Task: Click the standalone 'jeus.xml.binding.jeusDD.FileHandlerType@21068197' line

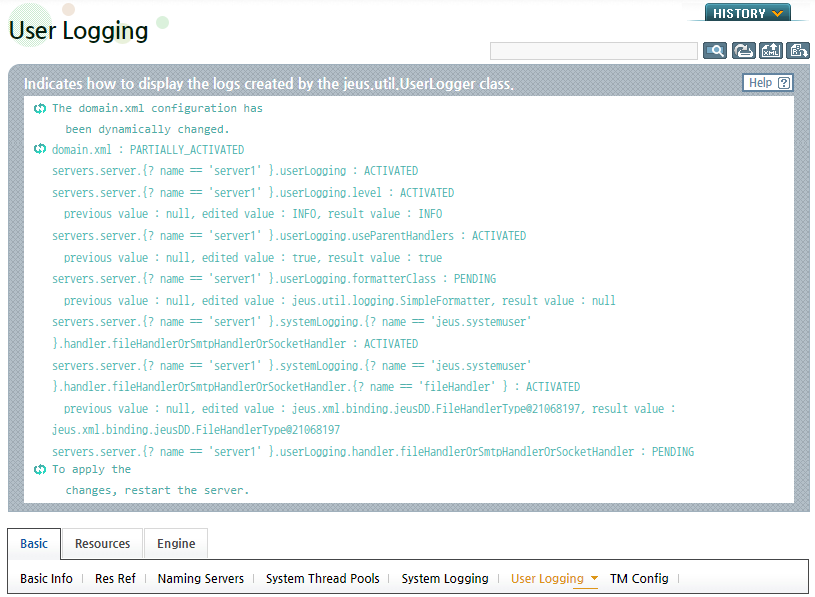Action: [195, 430]
